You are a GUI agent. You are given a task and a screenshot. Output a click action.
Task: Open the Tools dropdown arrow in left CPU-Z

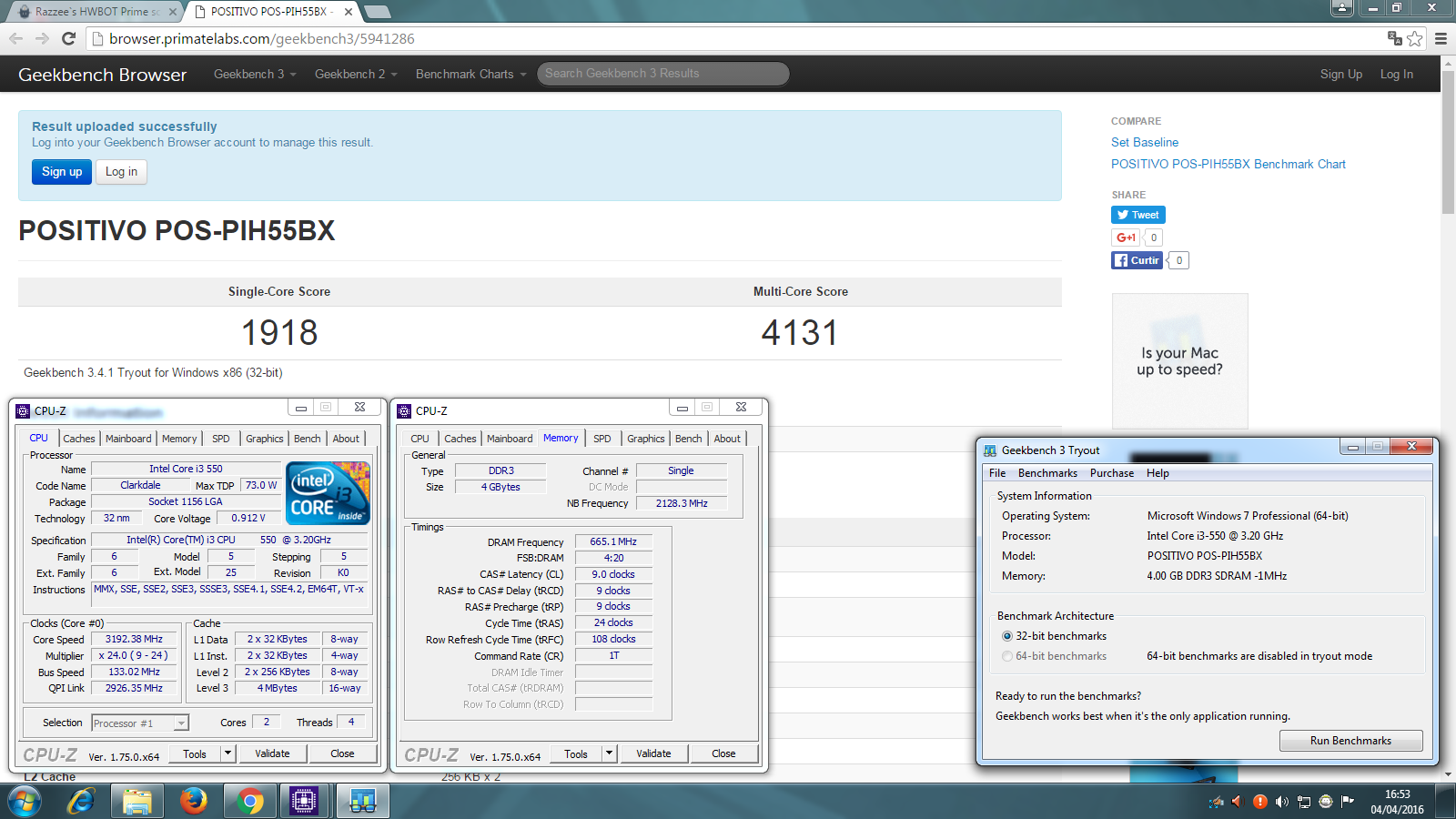click(228, 753)
